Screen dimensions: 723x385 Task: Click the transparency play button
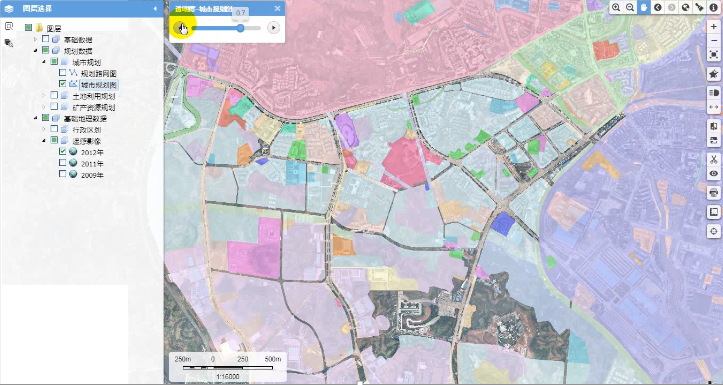[x=273, y=28]
